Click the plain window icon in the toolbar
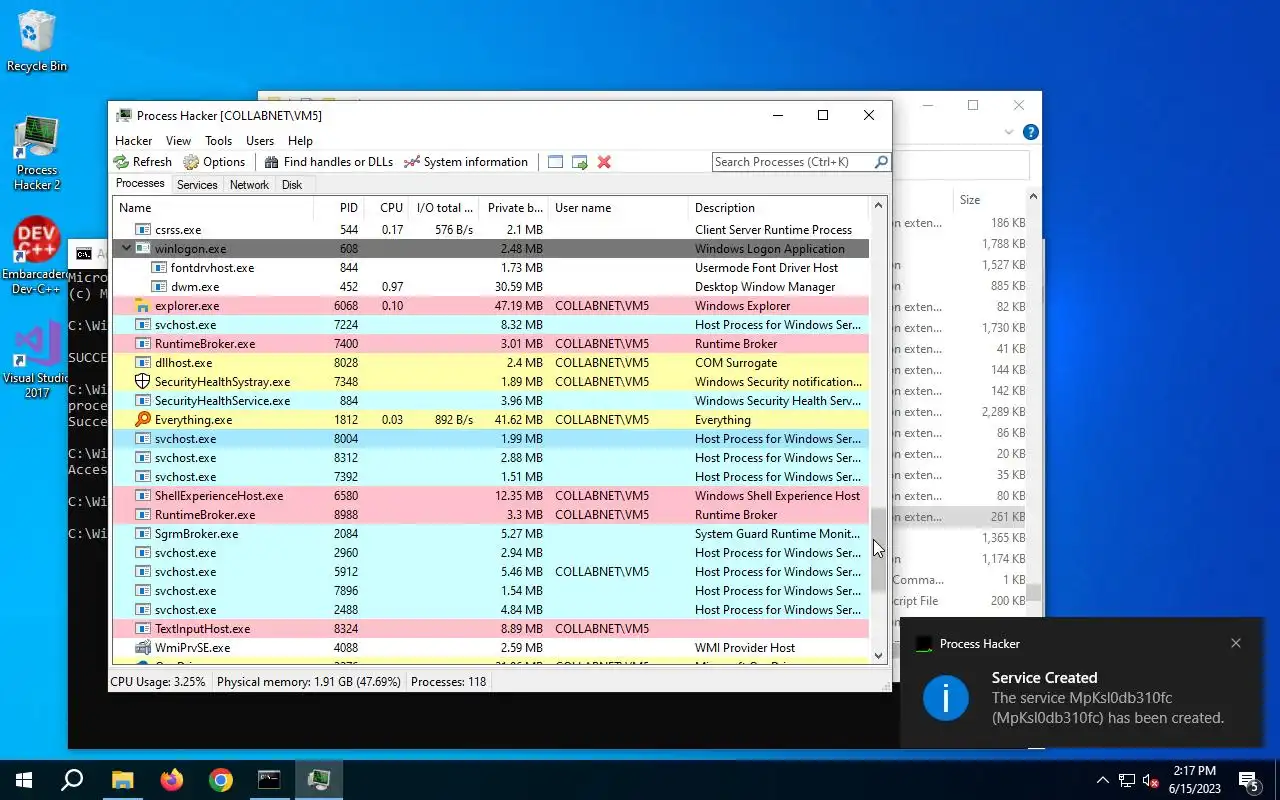The width and height of the screenshot is (1280, 800). coord(555,162)
